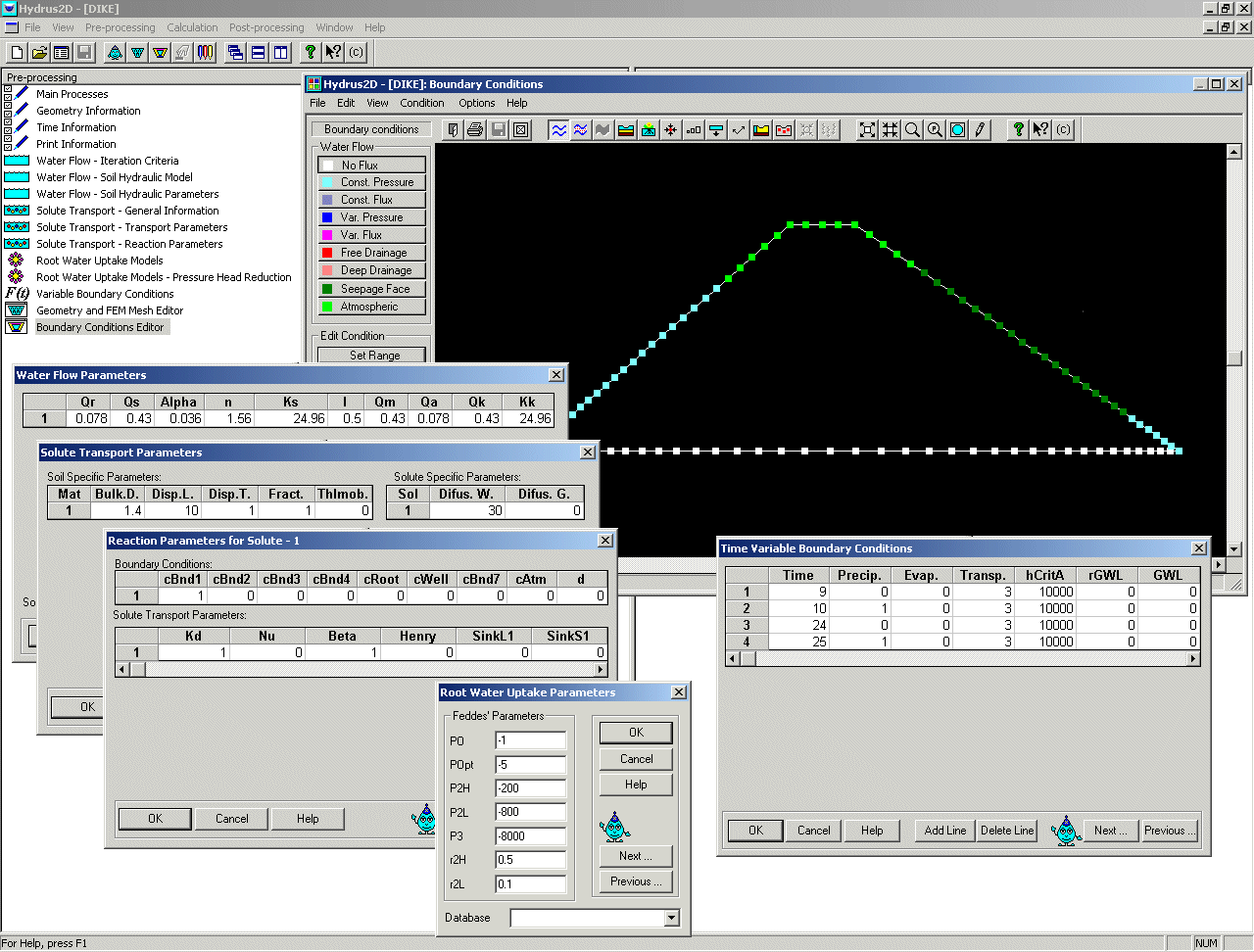Click Add Line in Time Variable dialog

coord(944,831)
